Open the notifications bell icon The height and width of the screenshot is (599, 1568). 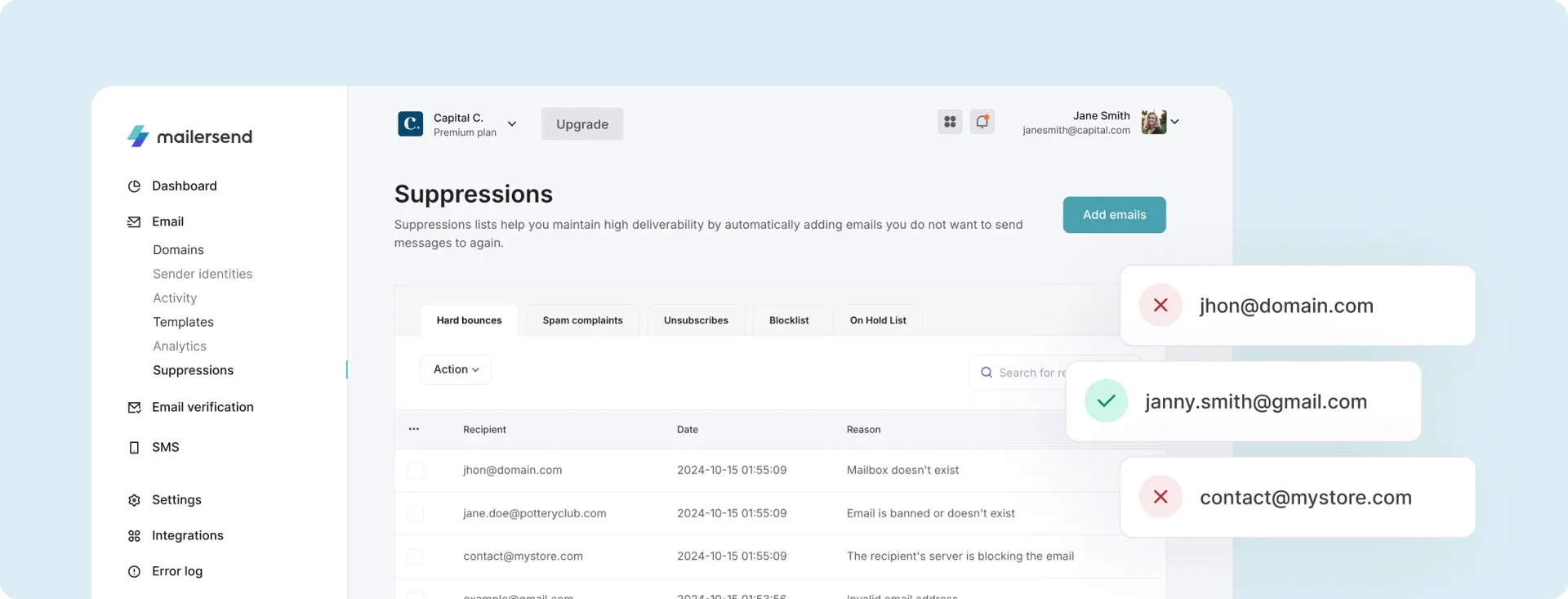(x=982, y=122)
